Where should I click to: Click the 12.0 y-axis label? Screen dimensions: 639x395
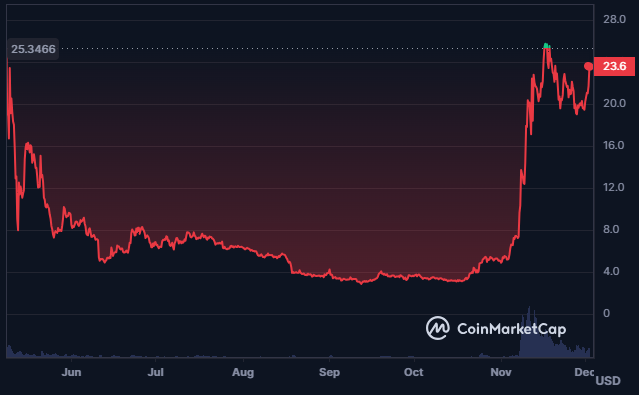click(613, 187)
